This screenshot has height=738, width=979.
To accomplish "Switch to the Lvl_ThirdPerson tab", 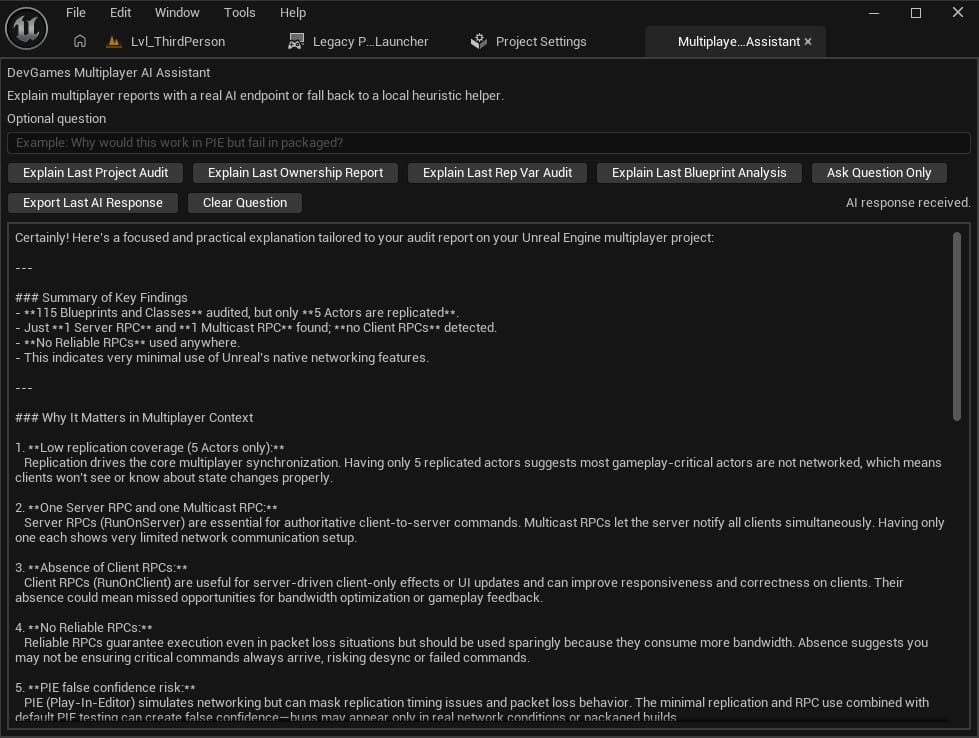I will (x=177, y=41).
